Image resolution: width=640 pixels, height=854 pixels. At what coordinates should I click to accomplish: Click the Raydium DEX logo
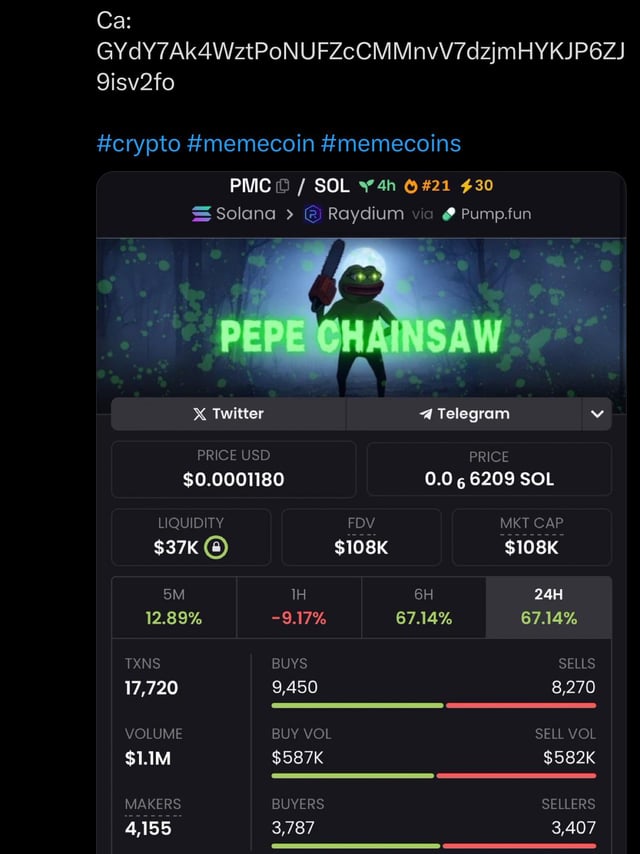[x=313, y=214]
